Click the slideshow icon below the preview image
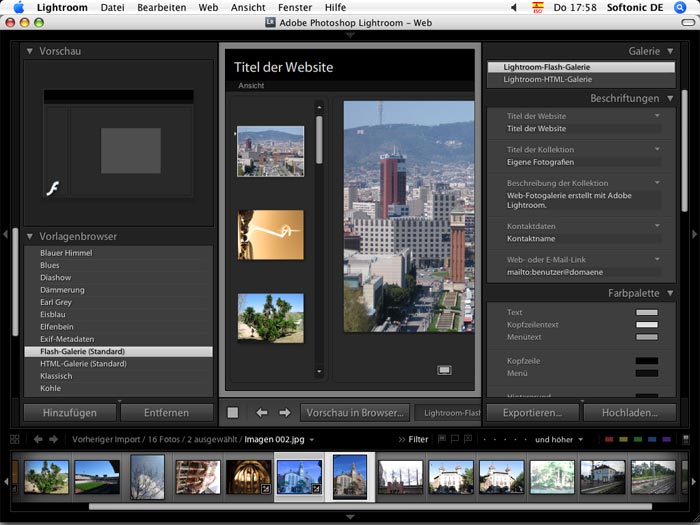The width and height of the screenshot is (700, 525). [x=444, y=370]
